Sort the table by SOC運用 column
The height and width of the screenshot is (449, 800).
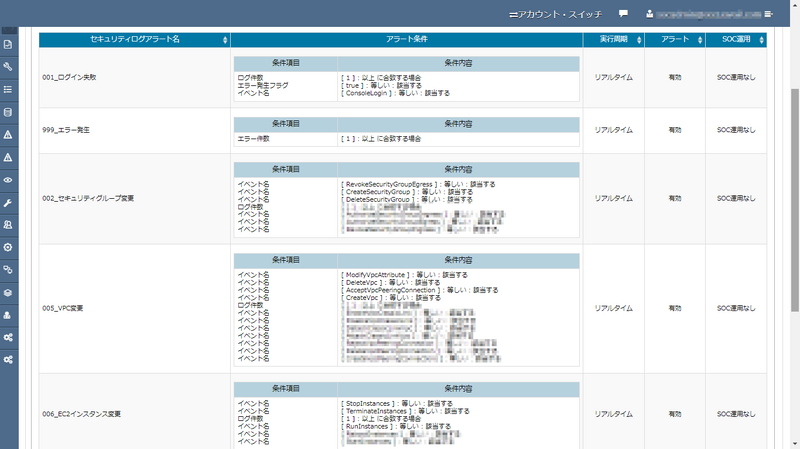[735, 39]
